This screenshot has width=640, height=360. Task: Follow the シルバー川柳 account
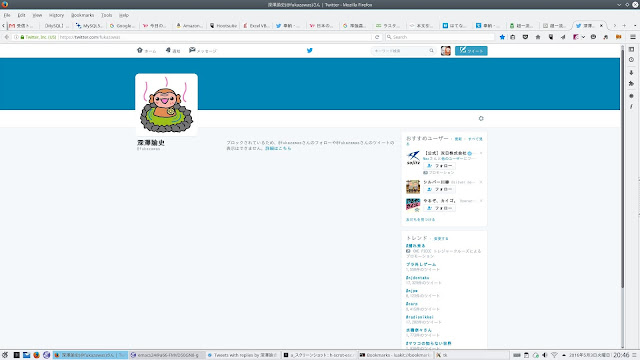[440, 189]
